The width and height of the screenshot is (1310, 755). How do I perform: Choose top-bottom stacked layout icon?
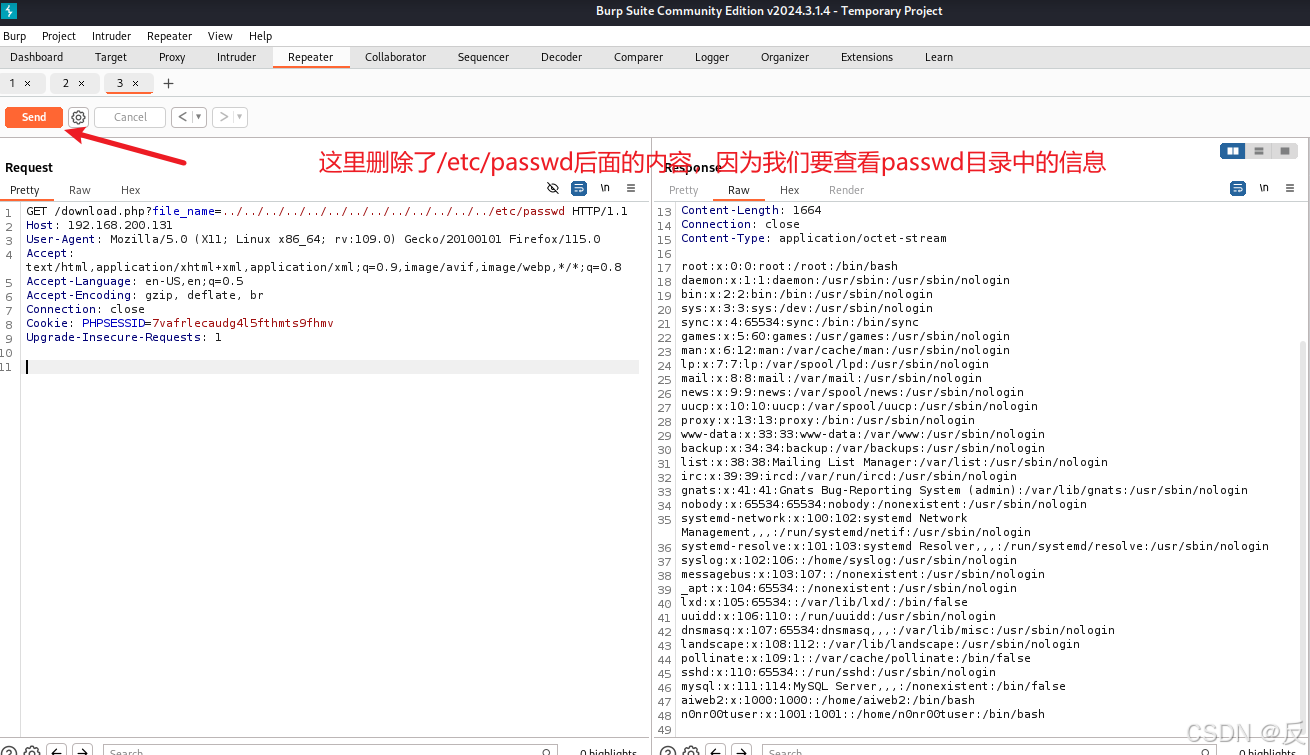pyautogui.click(x=1259, y=151)
